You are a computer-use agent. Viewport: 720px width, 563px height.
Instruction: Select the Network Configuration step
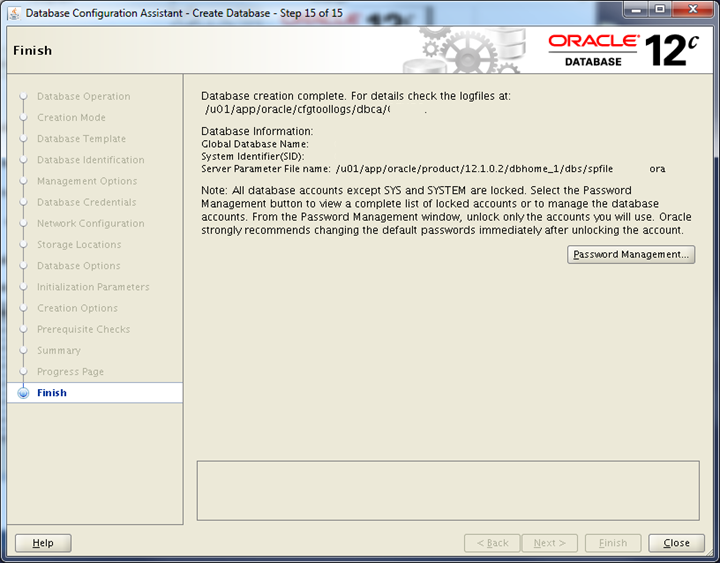click(90, 223)
